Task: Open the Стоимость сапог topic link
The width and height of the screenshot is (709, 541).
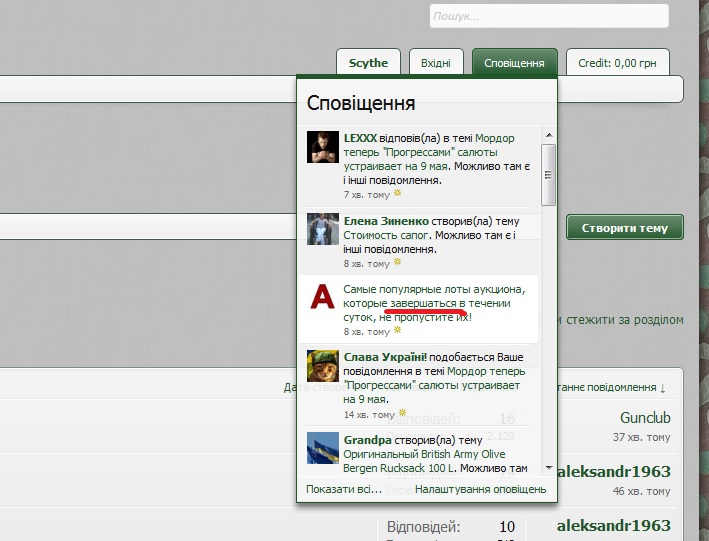Action: point(385,235)
